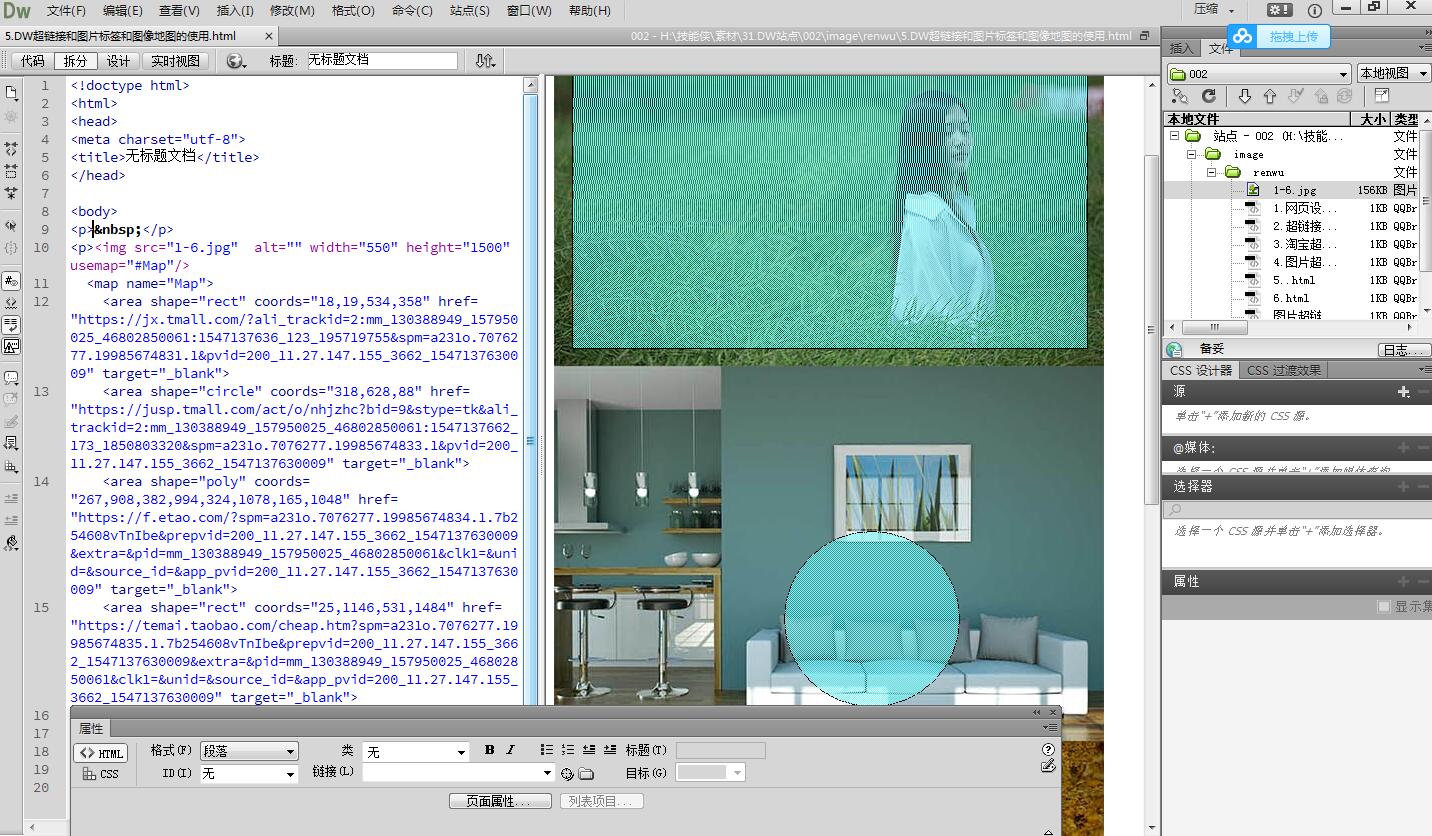Switch to the CSS 过渡效果 tab
Screen dimensions: 1432x836
coord(1284,370)
